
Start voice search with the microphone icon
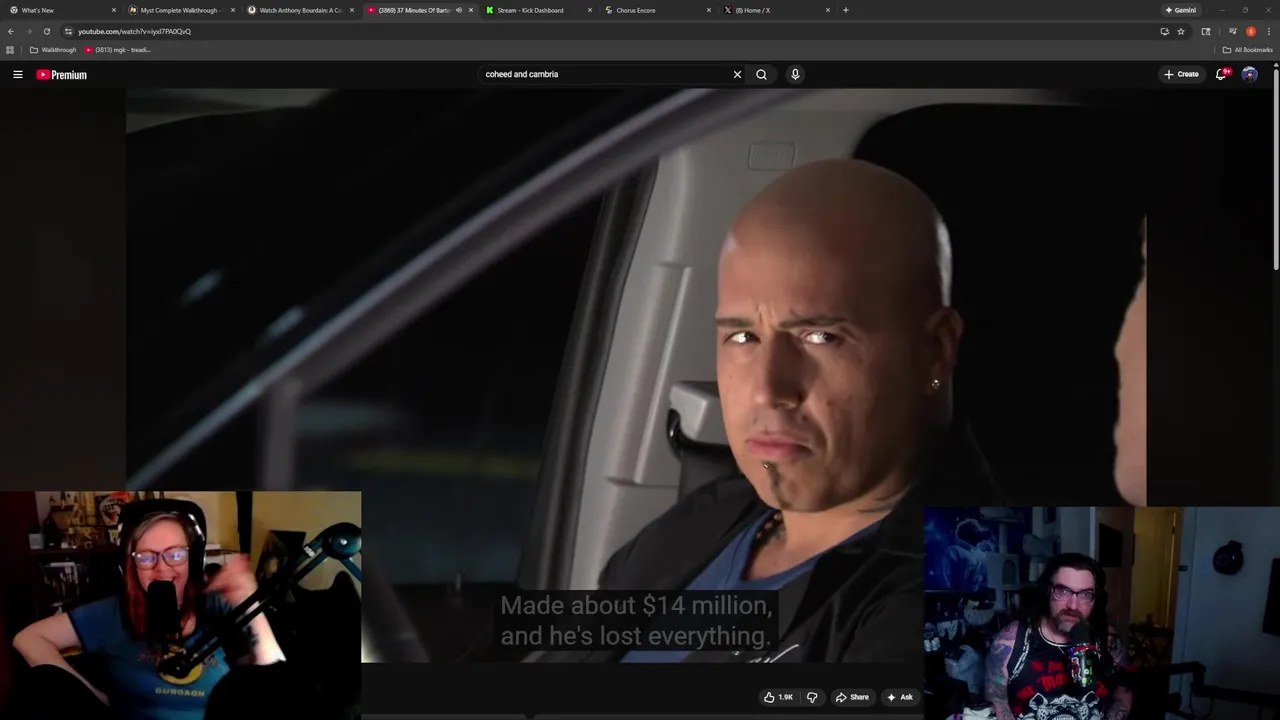(795, 74)
